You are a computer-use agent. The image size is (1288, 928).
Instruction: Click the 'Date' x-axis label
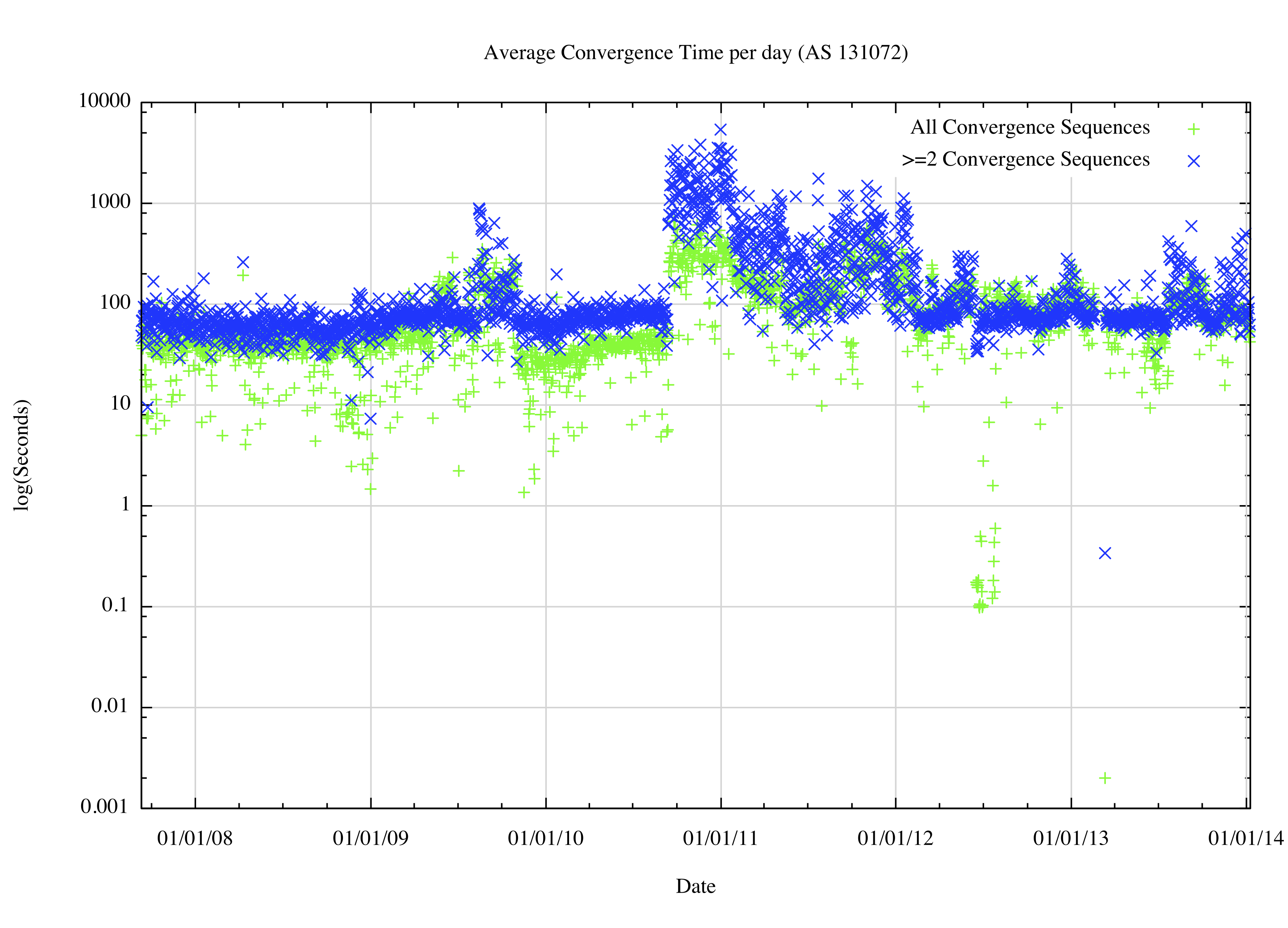tap(695, 886)
